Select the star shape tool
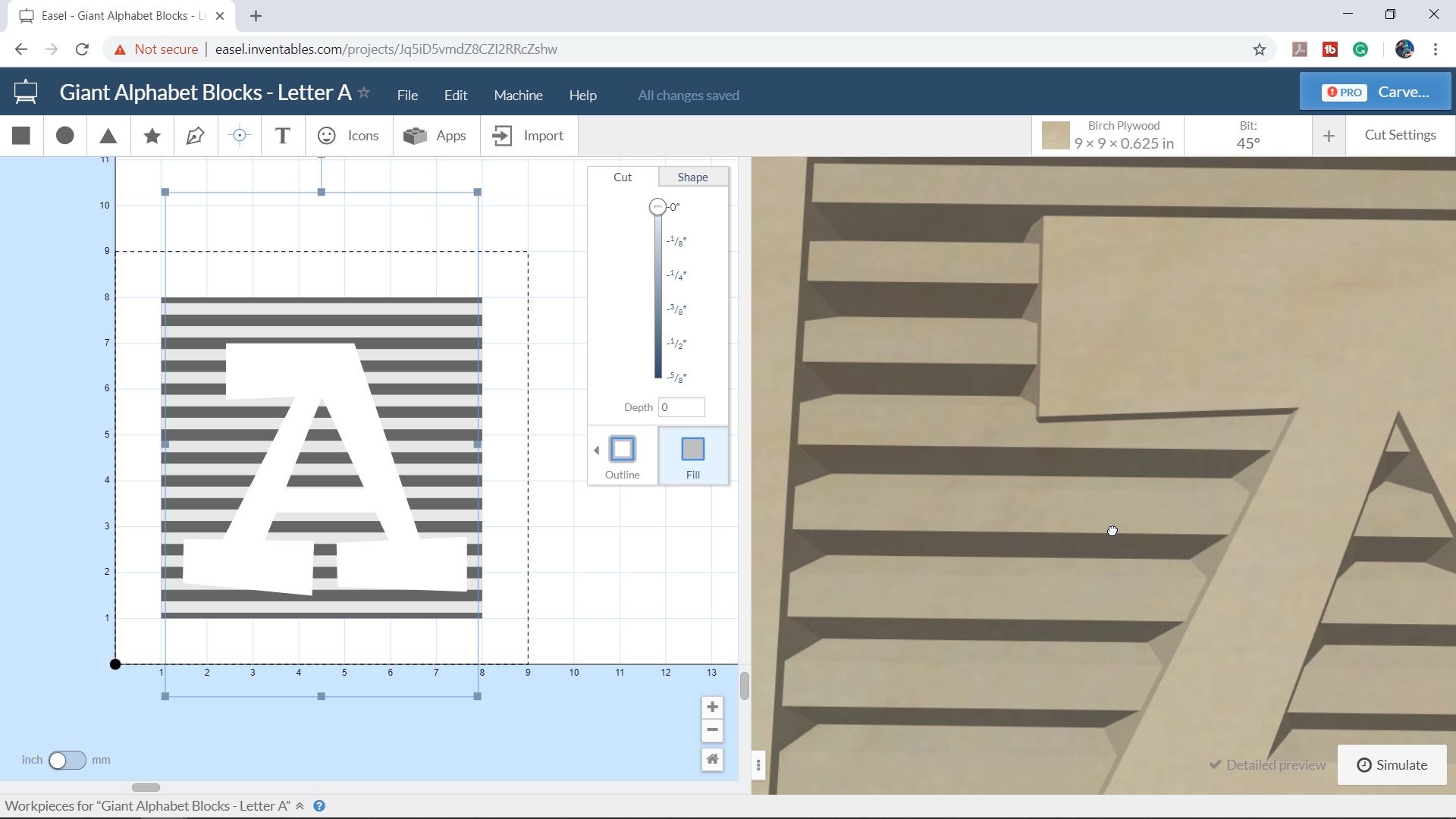Image resolution: width=1456 pixels, height=819 pixels. pyautogui.click(x=152, y=136)
